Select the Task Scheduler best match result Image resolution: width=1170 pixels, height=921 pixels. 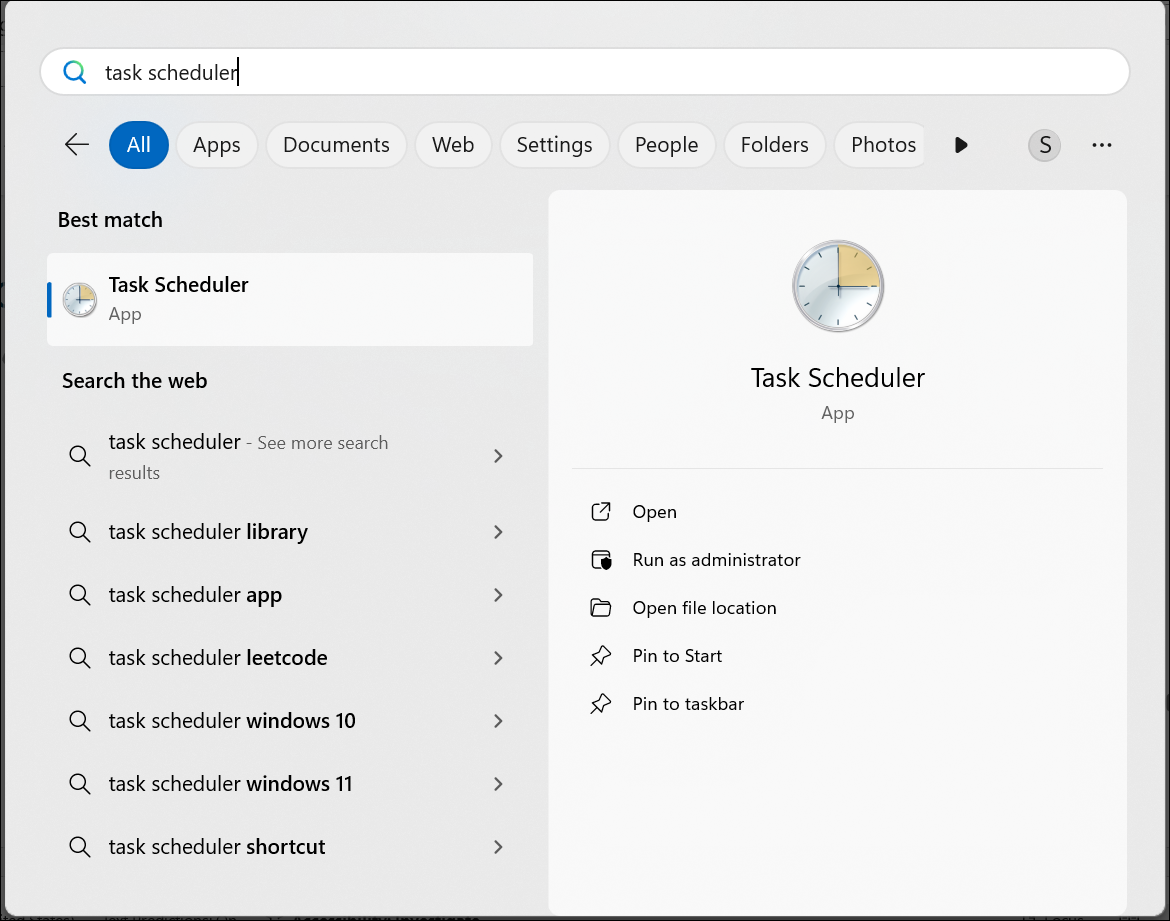point(290,299)
